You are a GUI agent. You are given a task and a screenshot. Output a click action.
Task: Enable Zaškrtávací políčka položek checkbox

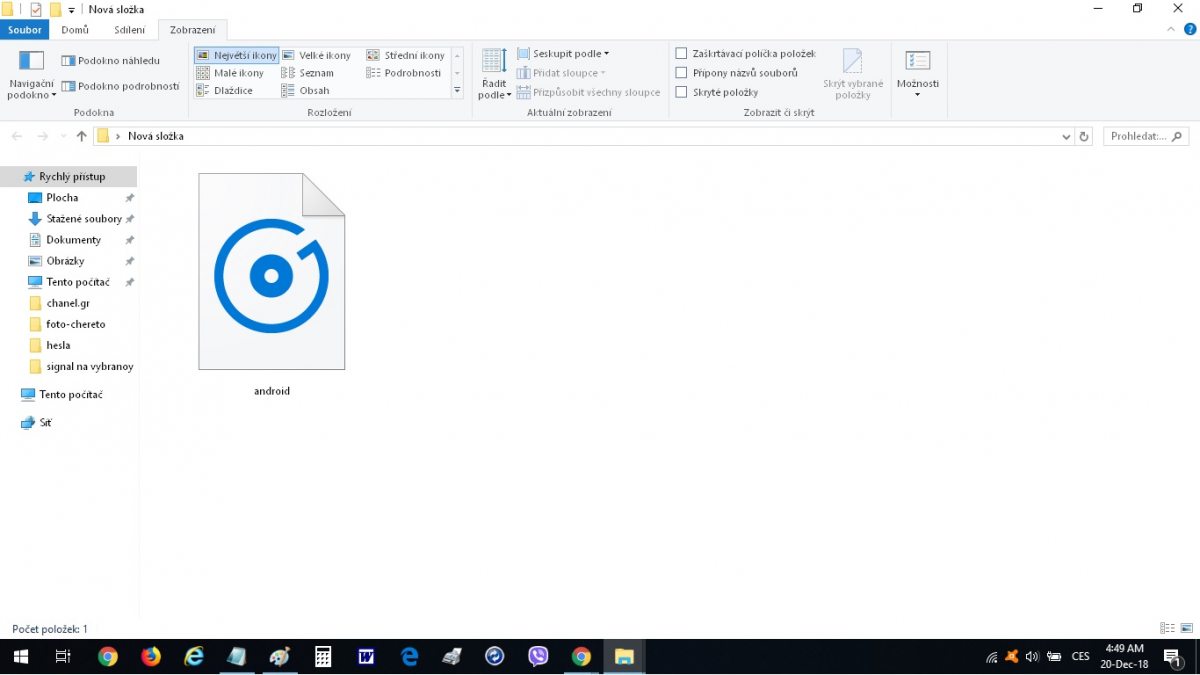tap(681, 54)
